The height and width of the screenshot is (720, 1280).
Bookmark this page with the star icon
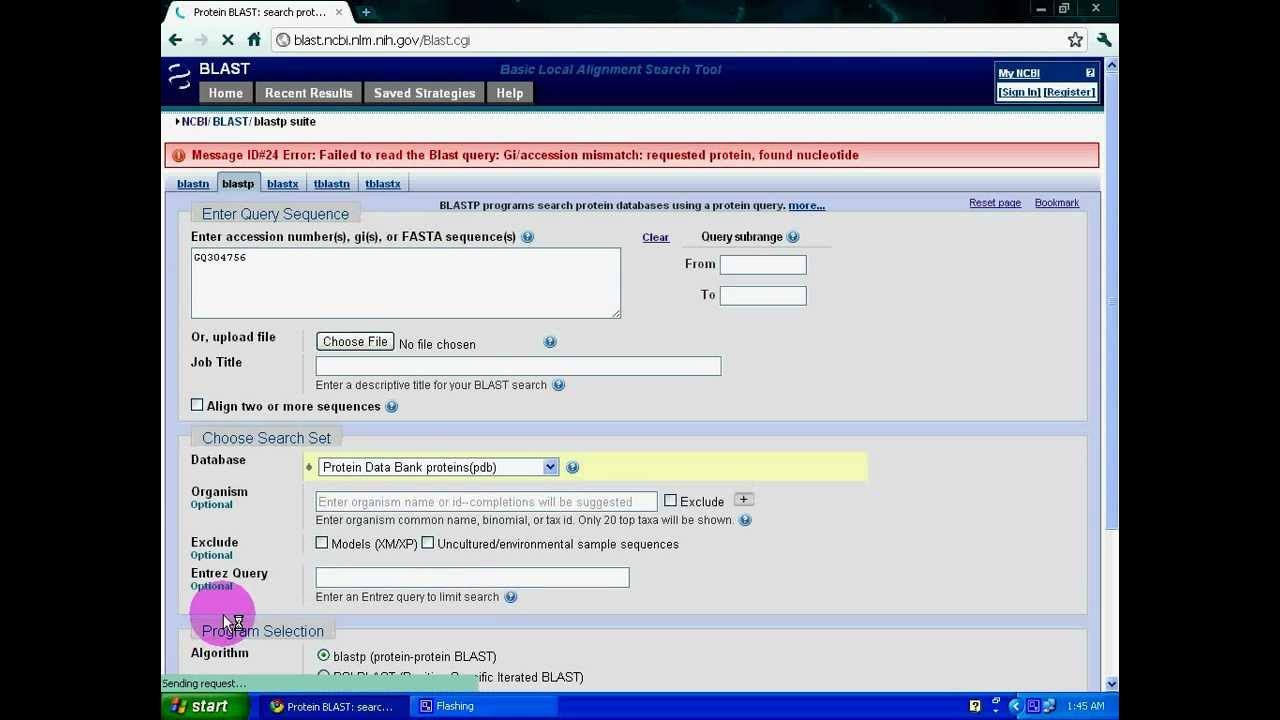(1075, 40)
